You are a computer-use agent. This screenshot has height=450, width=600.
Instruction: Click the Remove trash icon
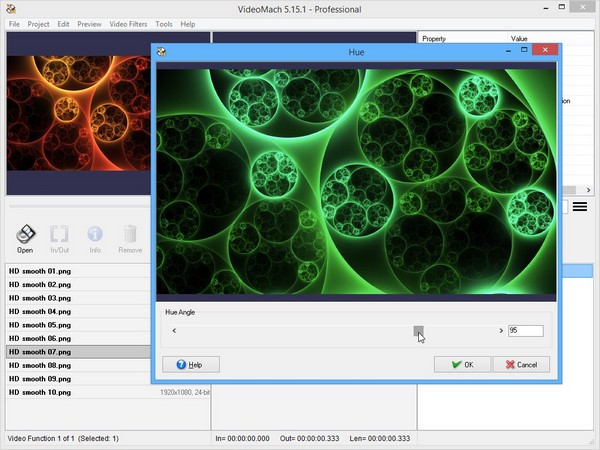(130, 235)
